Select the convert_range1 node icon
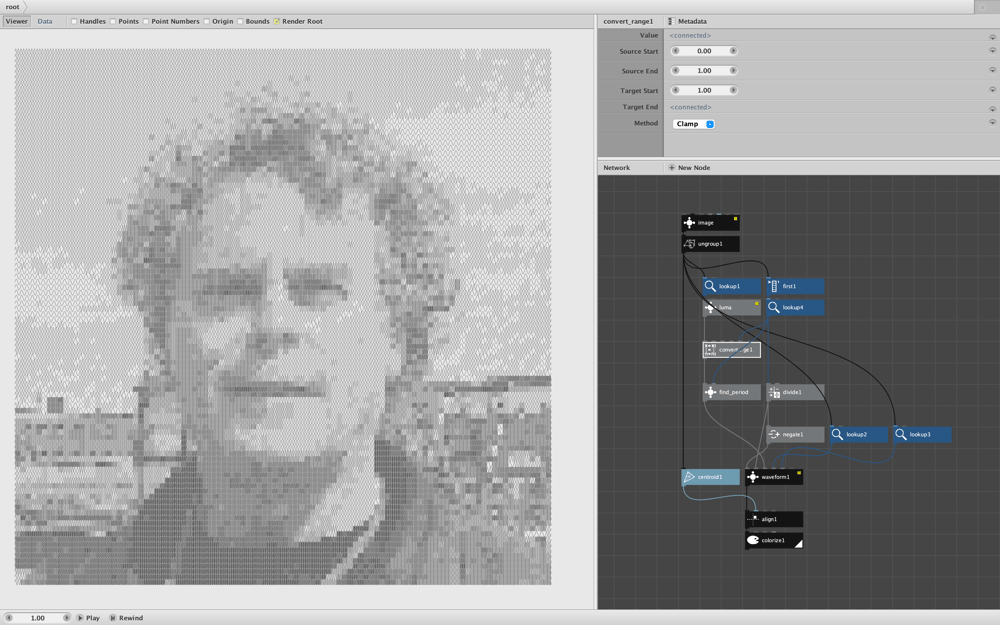This screenshot has height=625, width=1000. pyautogui.click(x=710, y=349)
